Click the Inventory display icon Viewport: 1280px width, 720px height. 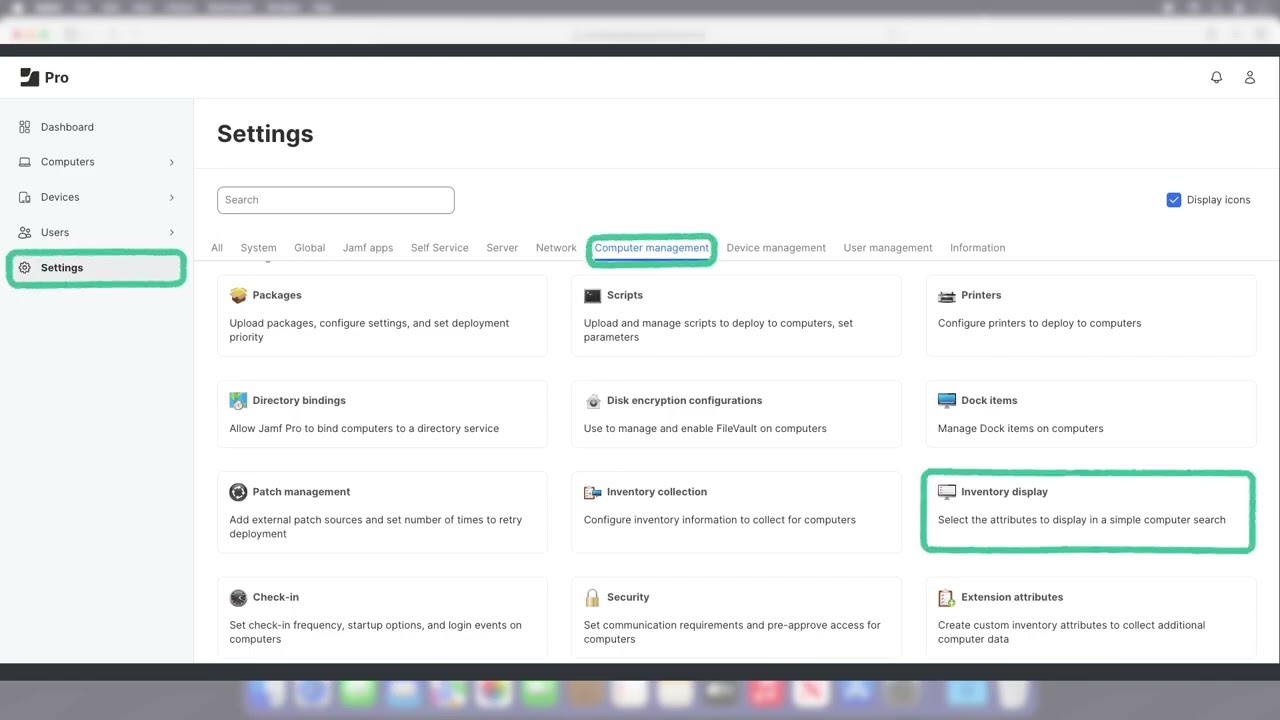tap(947, 492)
